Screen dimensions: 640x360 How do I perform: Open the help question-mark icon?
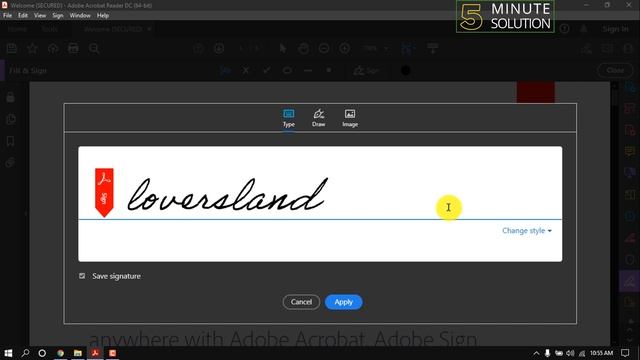tap(564, 29)
